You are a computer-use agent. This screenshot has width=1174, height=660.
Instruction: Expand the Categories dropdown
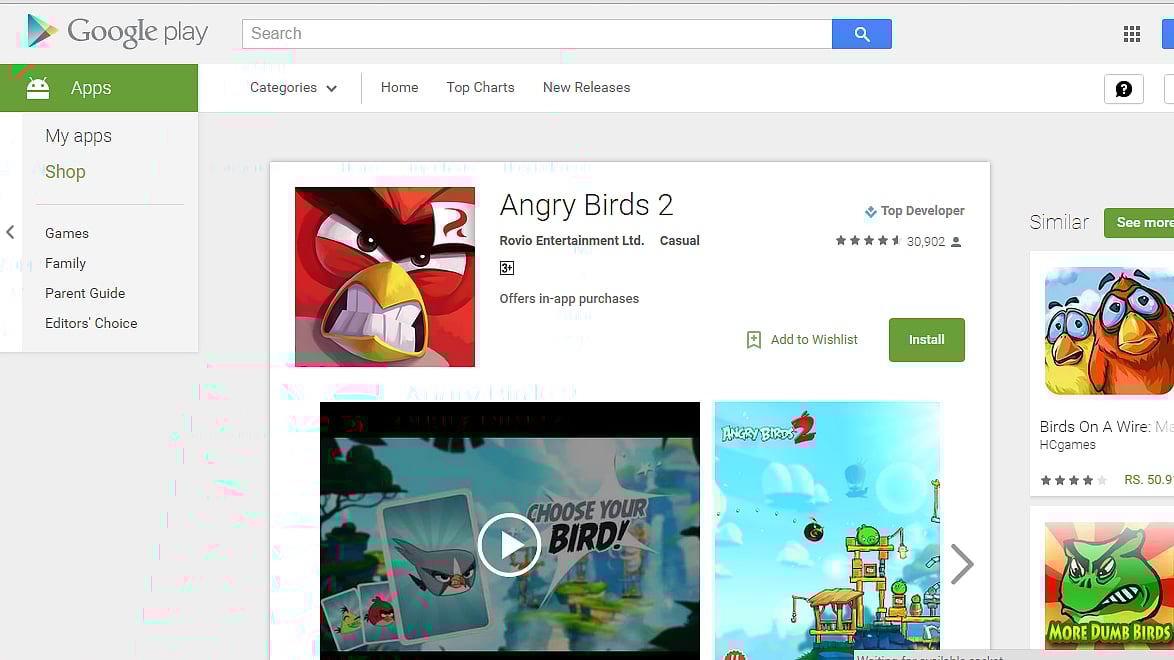(293, 88)
